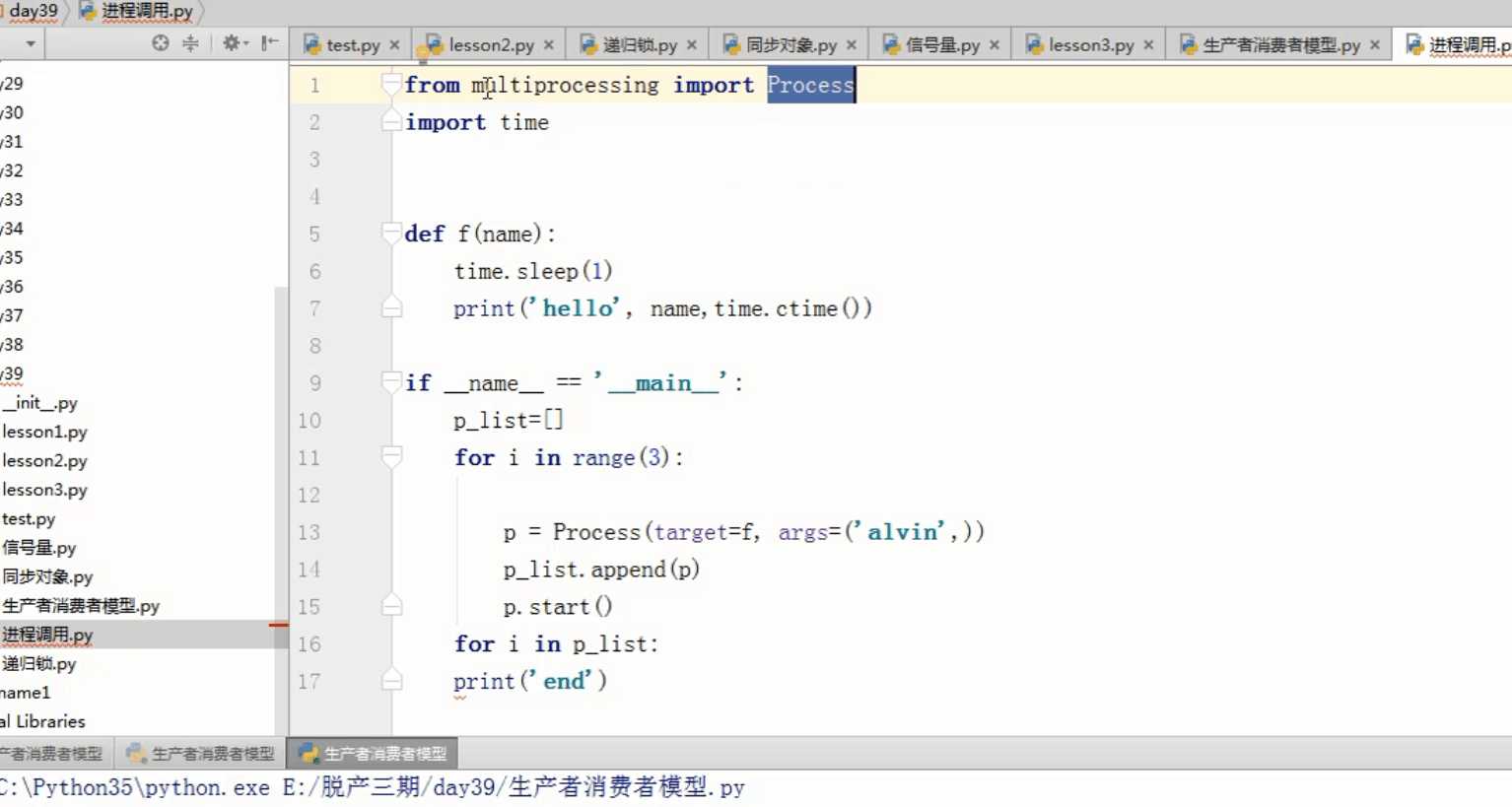The width and height of the screenshot is (1512, 807).
Task: Click the highlighted 生产者消费者模型 run tab
Action: tap(374, 754)
